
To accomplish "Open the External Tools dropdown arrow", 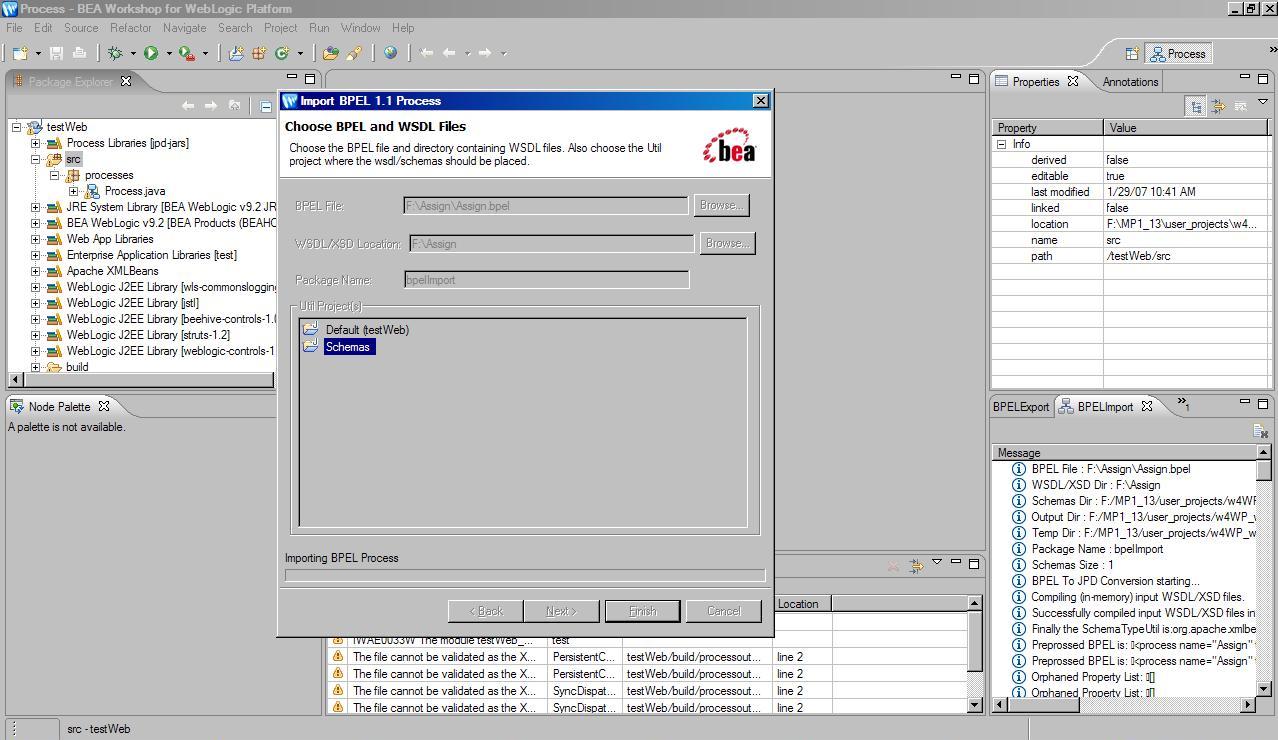I will [205, 54].
